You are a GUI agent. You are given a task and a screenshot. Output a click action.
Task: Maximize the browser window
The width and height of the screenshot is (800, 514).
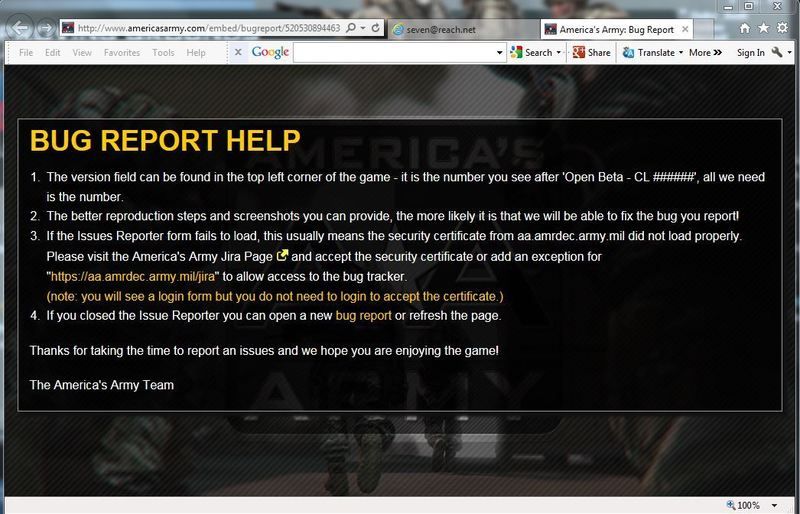pyautogui.click(x=748, y=6)
